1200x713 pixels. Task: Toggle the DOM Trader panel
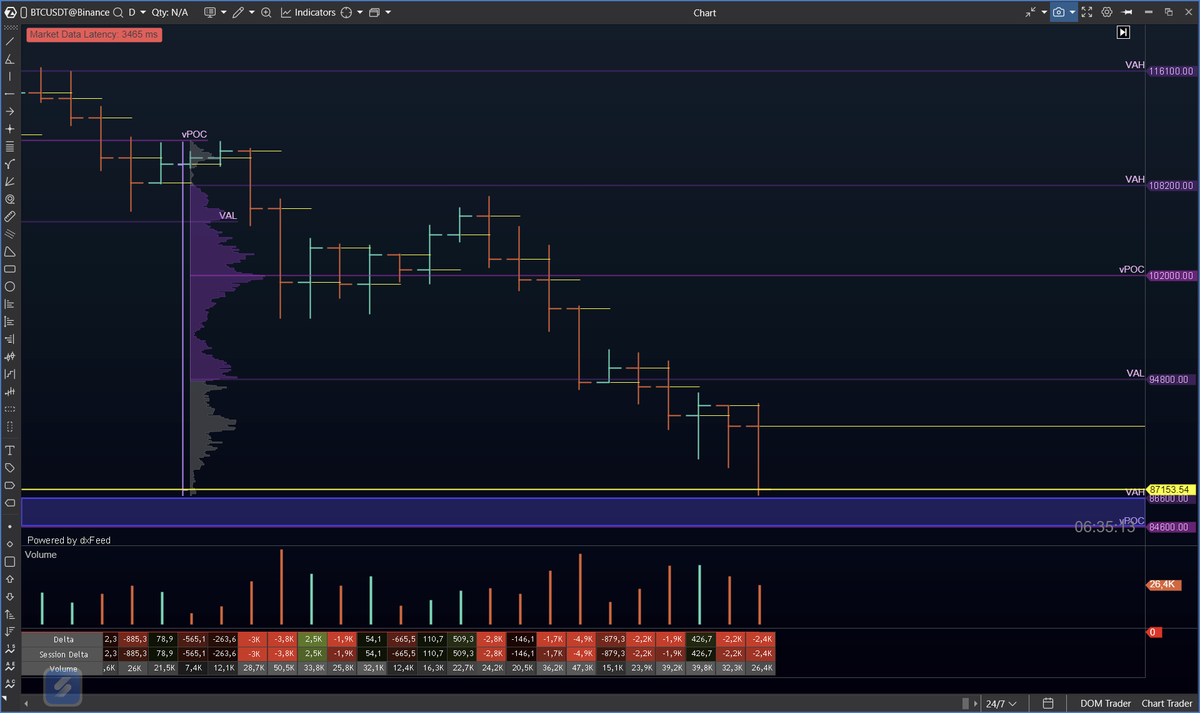click(1105, 703)
